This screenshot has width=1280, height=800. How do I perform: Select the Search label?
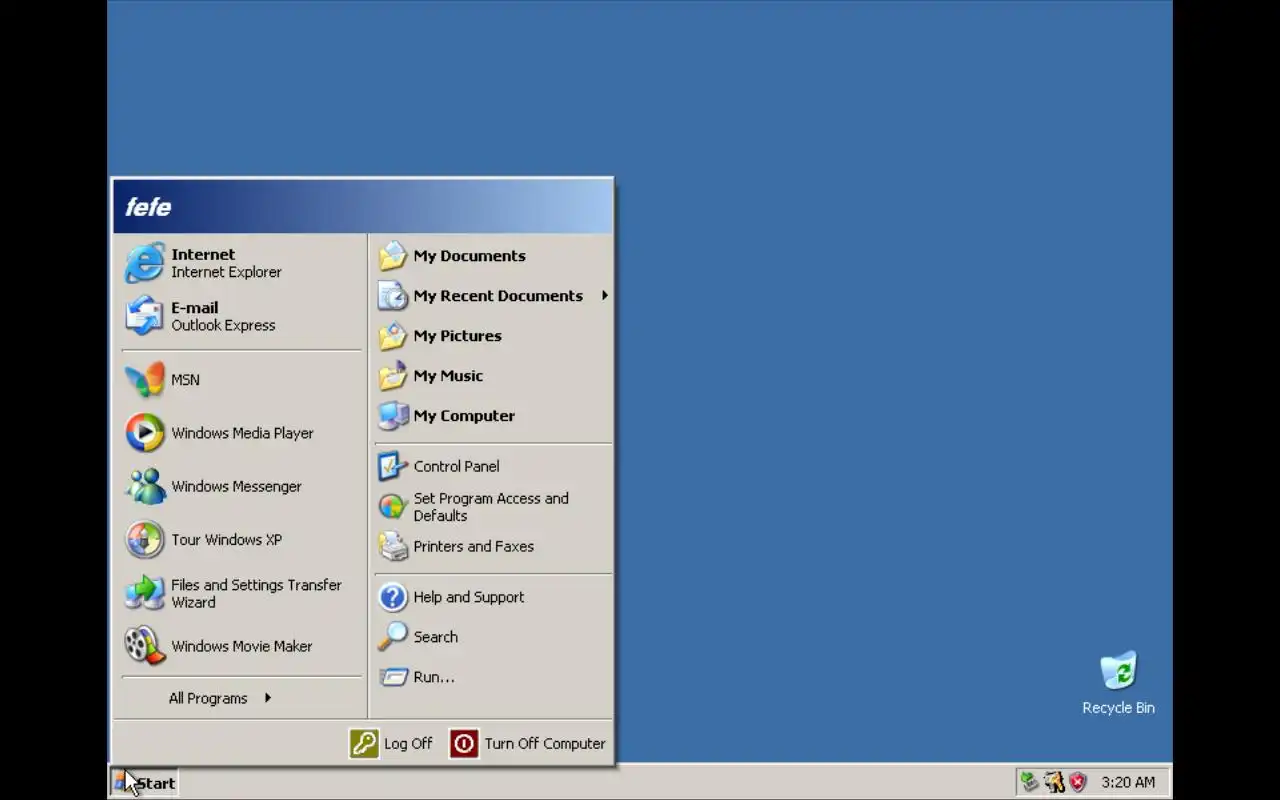coord(435,637)
